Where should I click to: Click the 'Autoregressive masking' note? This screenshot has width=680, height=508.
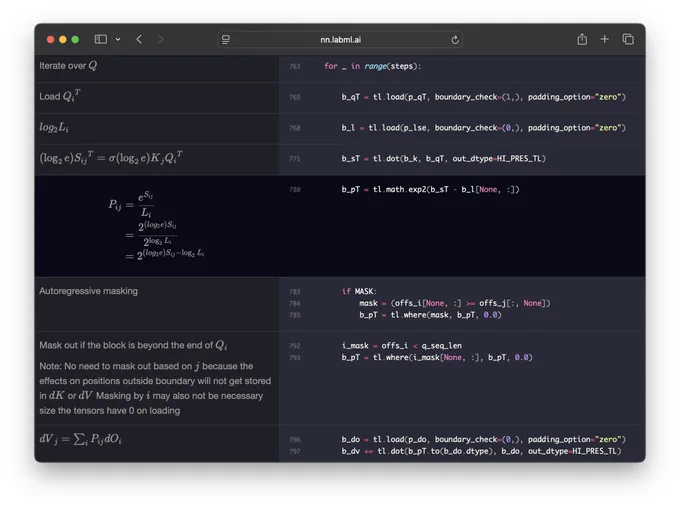pos(88,291)
